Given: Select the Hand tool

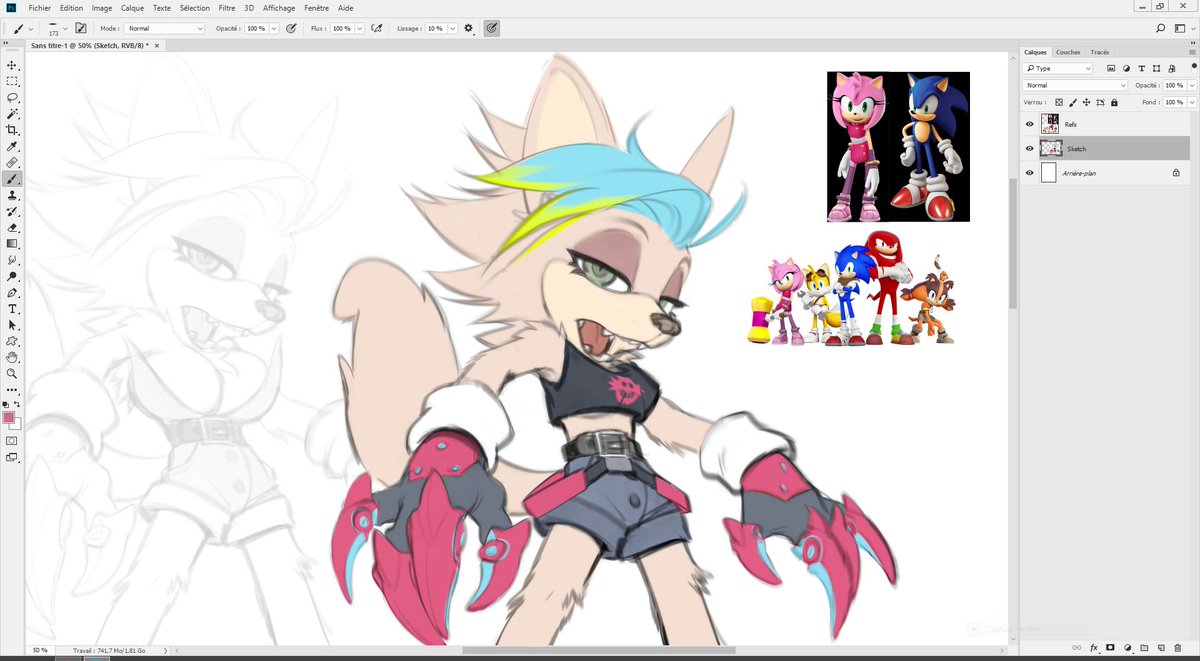Looking at the screenshot, I should (x=12, y=357).
